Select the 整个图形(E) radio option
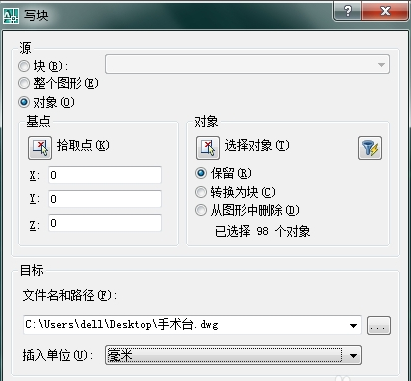The height and width of the screenshot is (381, 411). [24, 83]
